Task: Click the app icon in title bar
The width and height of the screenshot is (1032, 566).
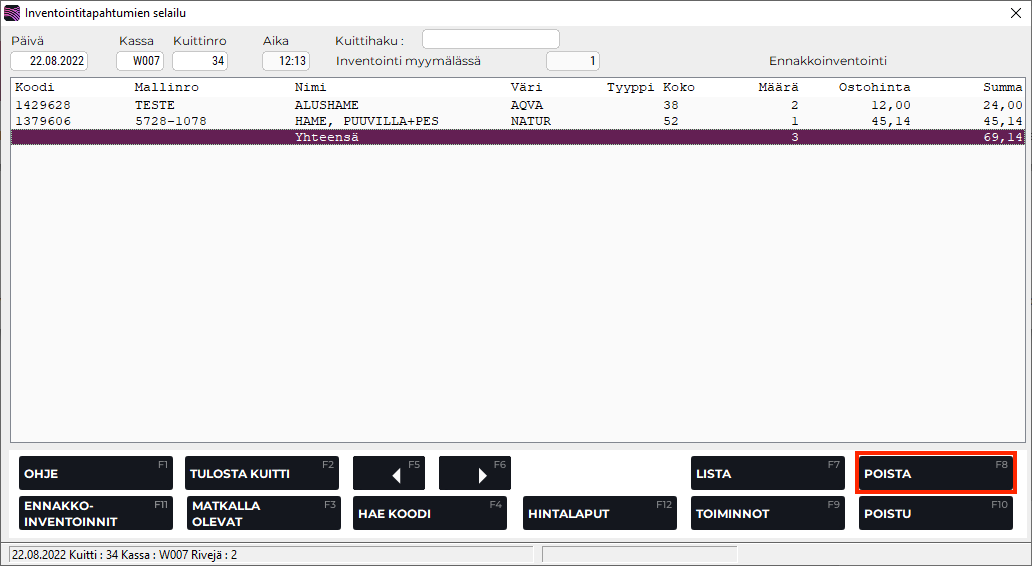Action: [12, 13]
